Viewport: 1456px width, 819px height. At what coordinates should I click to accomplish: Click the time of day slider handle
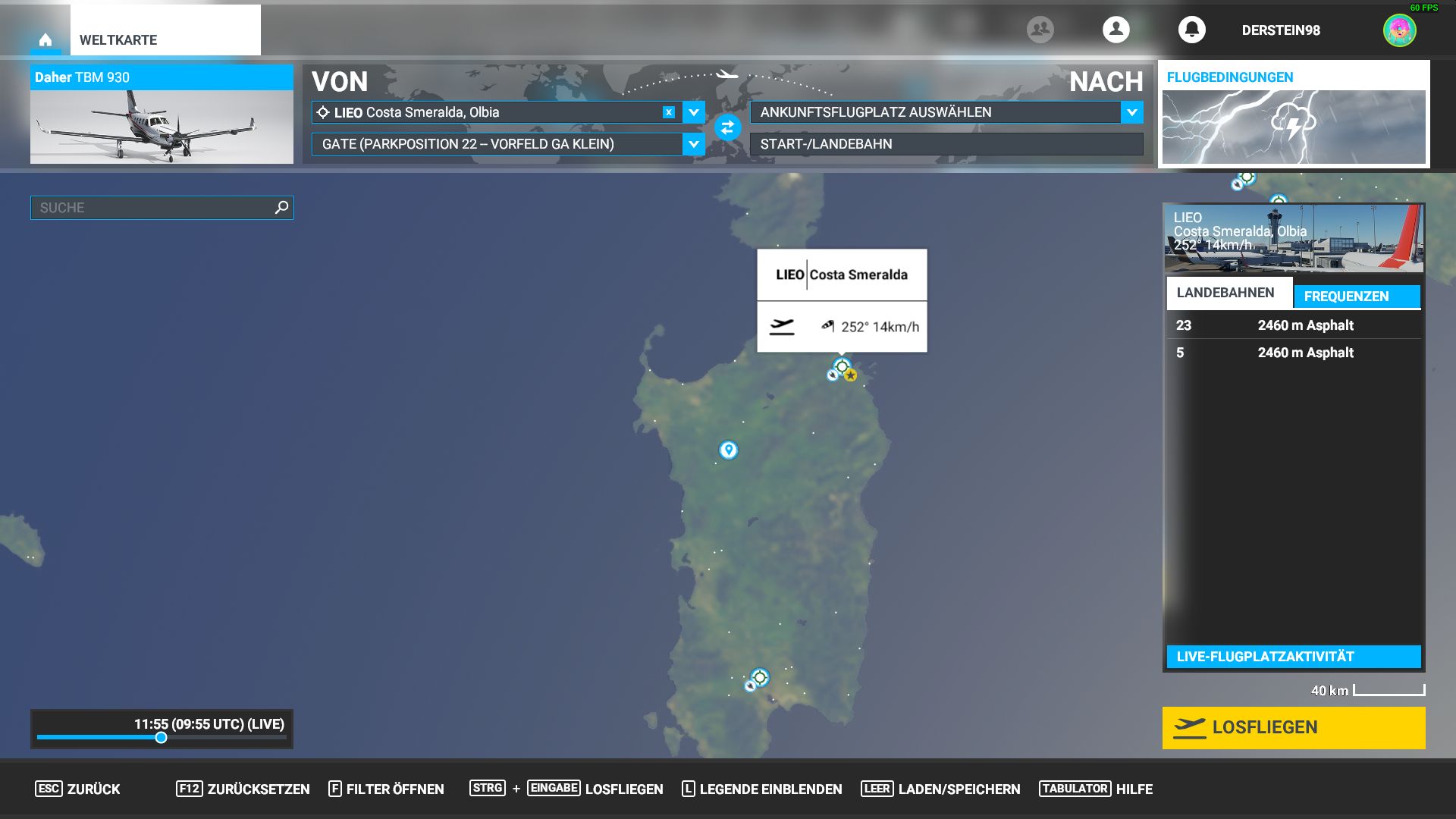(161, 738)
